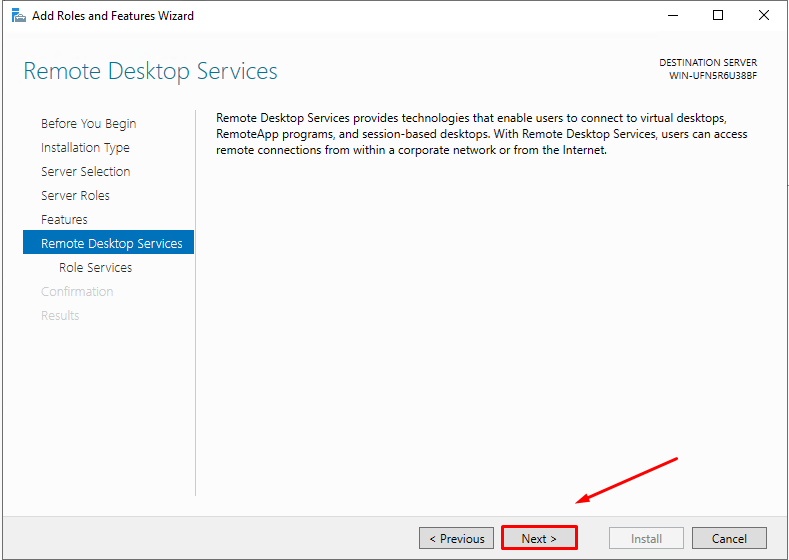The width and height of the screenshot is (789, 560).
Task: Jump to the Features page
Action: (x=64, y=220)
